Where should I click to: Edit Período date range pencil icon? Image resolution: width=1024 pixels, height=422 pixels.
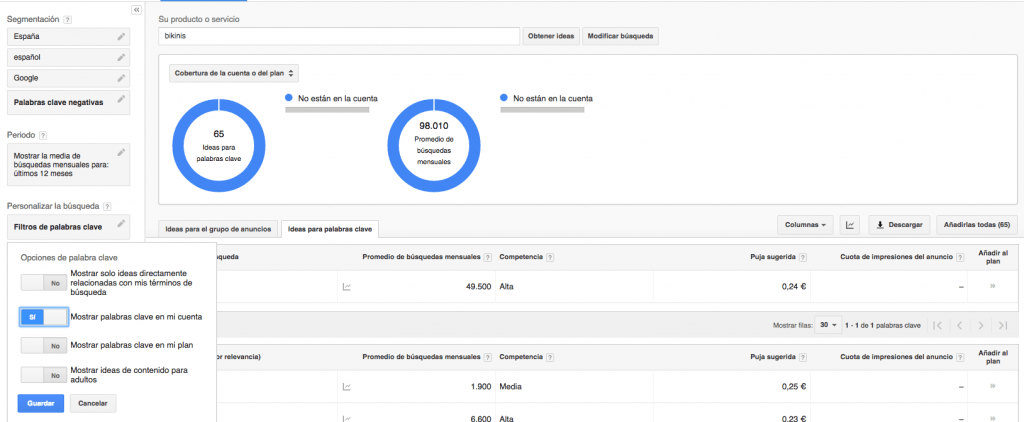[121, 153]
